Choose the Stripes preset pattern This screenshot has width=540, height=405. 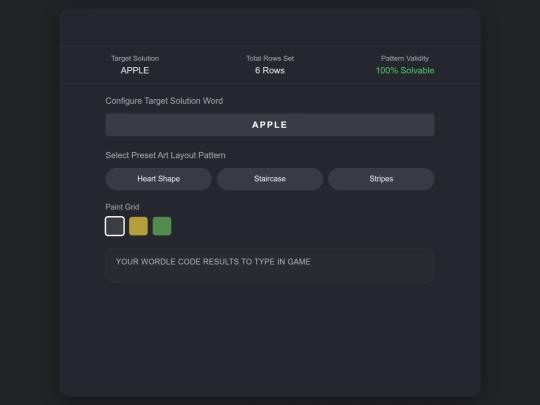[381, 179]
